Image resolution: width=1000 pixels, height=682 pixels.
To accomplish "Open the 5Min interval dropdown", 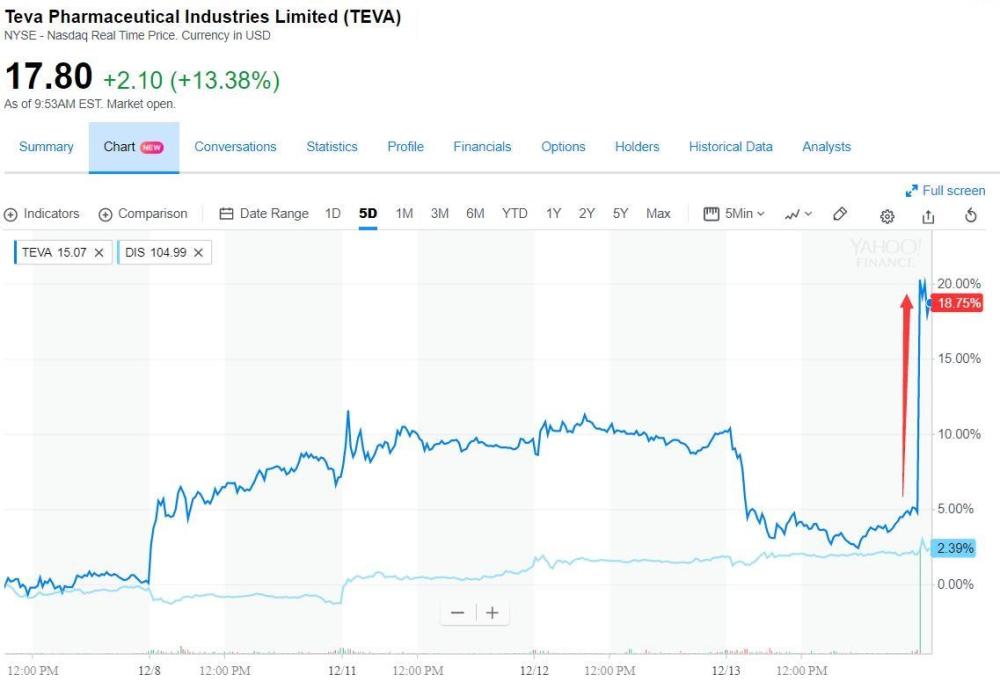I will click(734, 214).
